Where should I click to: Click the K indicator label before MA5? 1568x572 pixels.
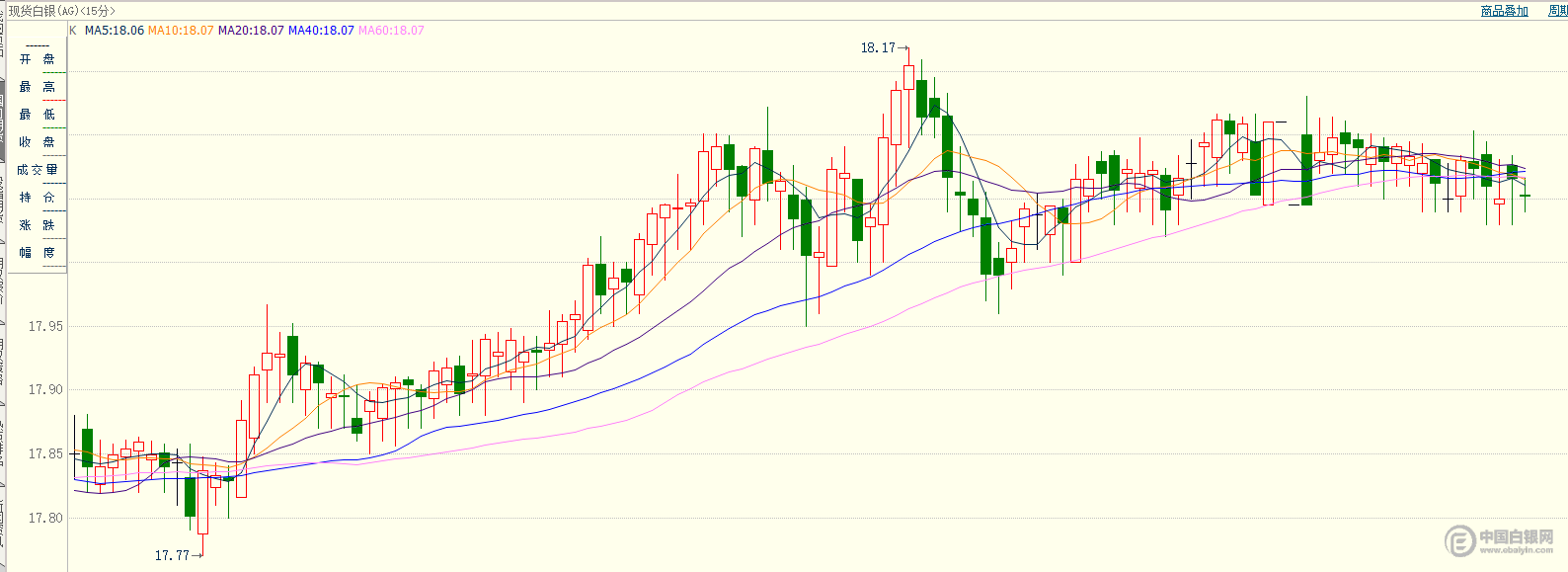73,31
